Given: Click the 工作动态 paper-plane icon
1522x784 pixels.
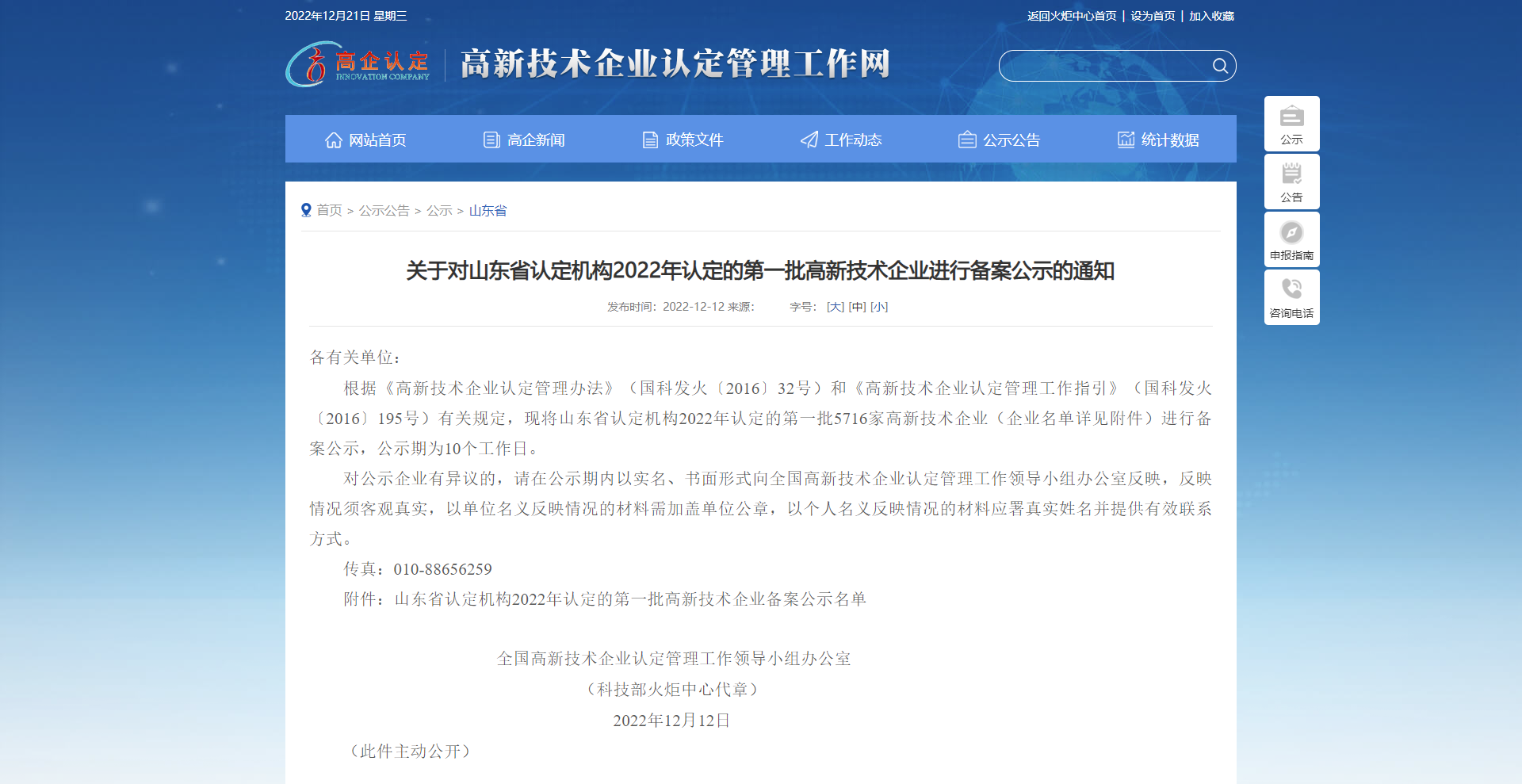Looking at the screenshot, I should click(809, 139).
